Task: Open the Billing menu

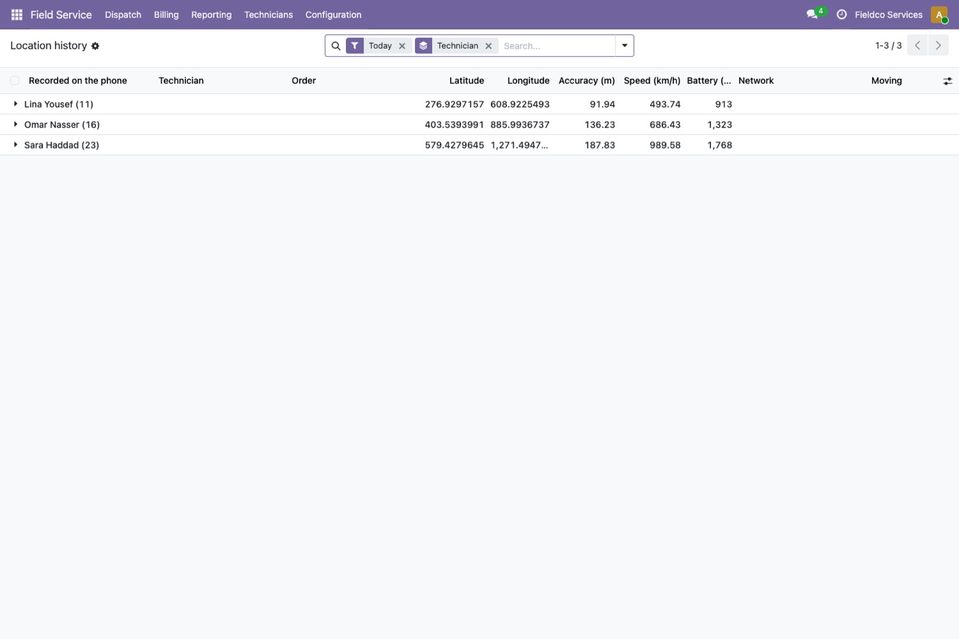Action: point(166,15)
